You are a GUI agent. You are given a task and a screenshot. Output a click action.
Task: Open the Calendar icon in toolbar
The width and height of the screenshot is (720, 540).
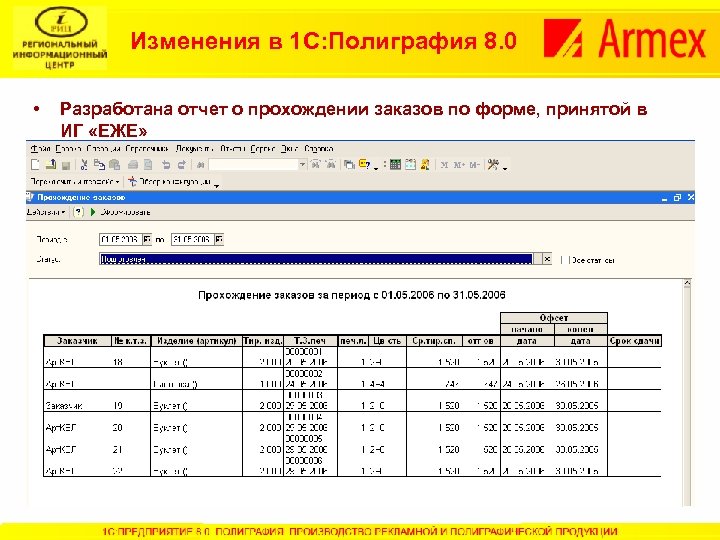[410, 164]
